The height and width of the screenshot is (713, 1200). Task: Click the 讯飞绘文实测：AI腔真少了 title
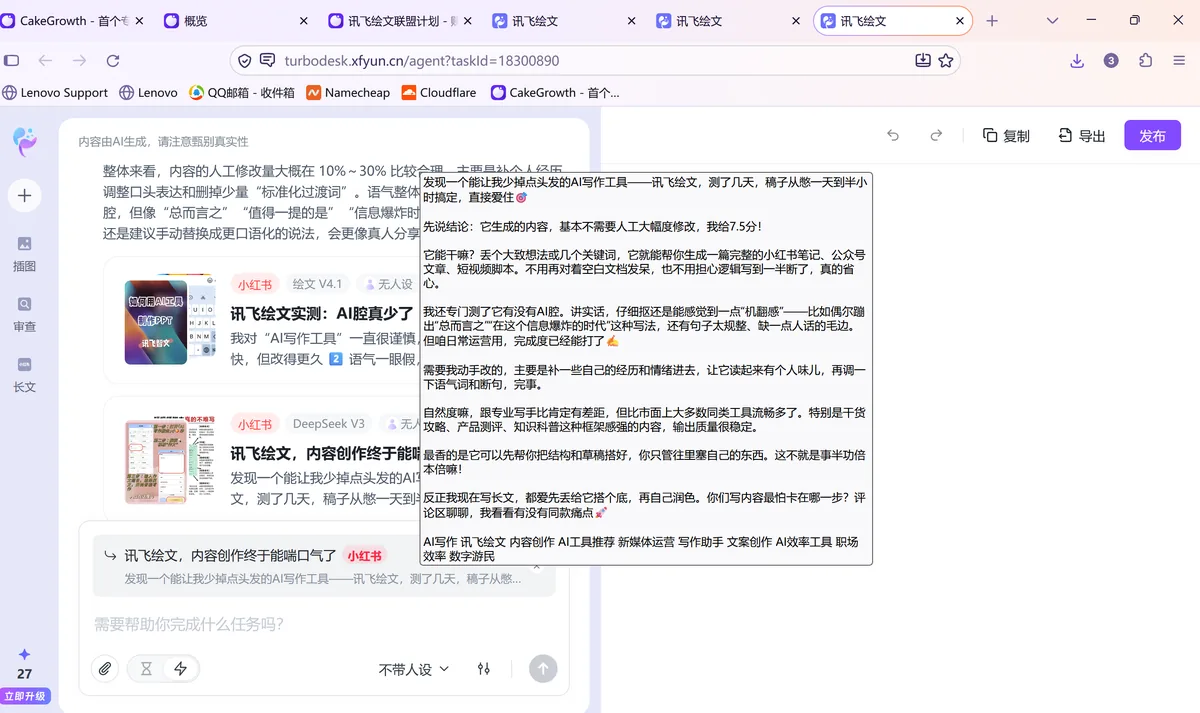[x=322, y=313]
